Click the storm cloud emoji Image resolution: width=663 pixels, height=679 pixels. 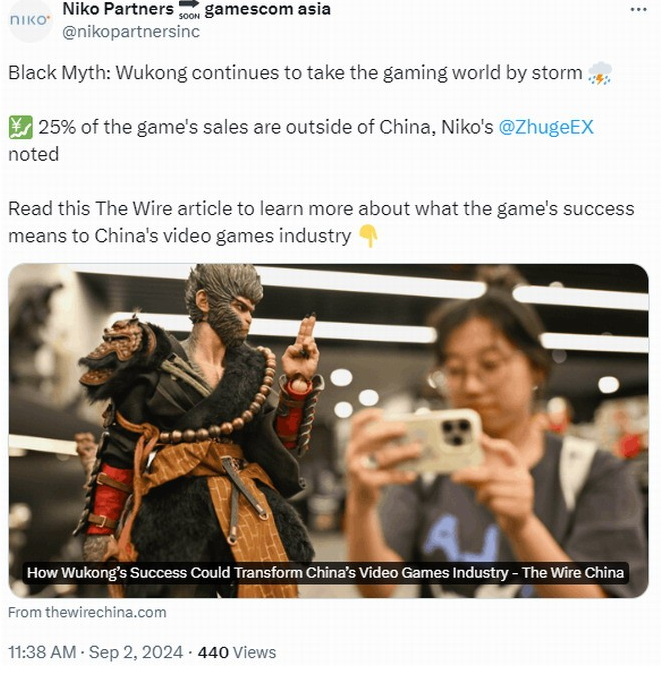(x=600, y=73)
